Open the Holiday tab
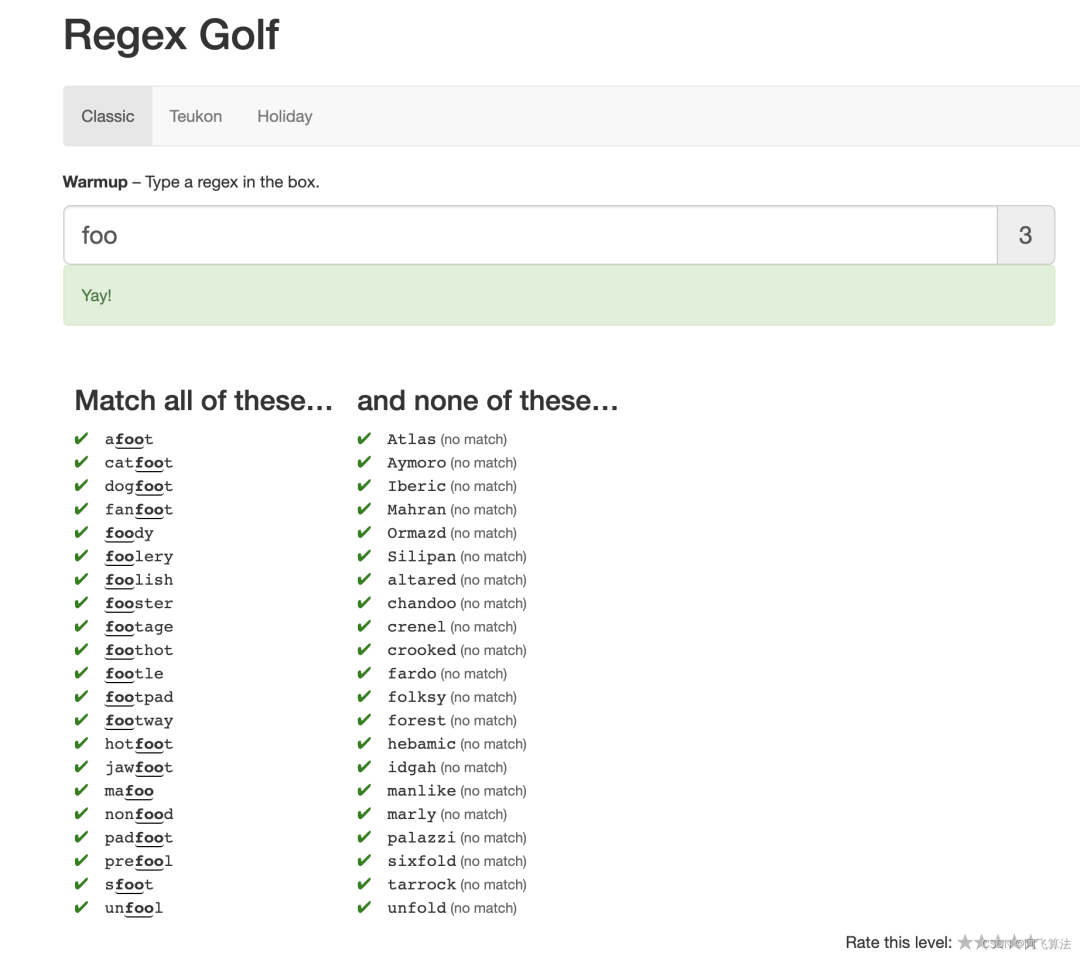1080x955 pixels. click(285, 116)
